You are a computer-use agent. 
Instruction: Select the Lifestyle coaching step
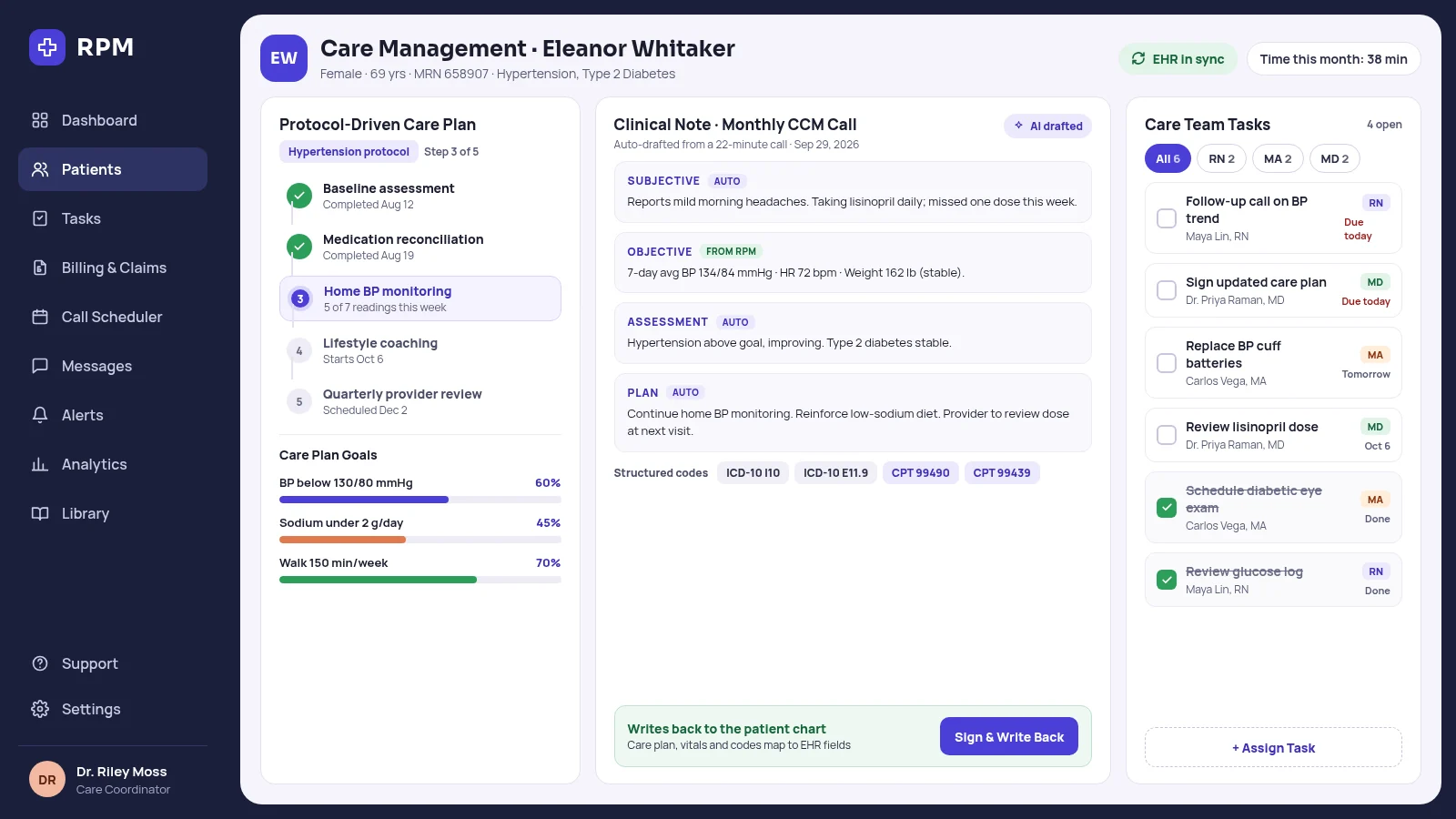click(420, 350)
